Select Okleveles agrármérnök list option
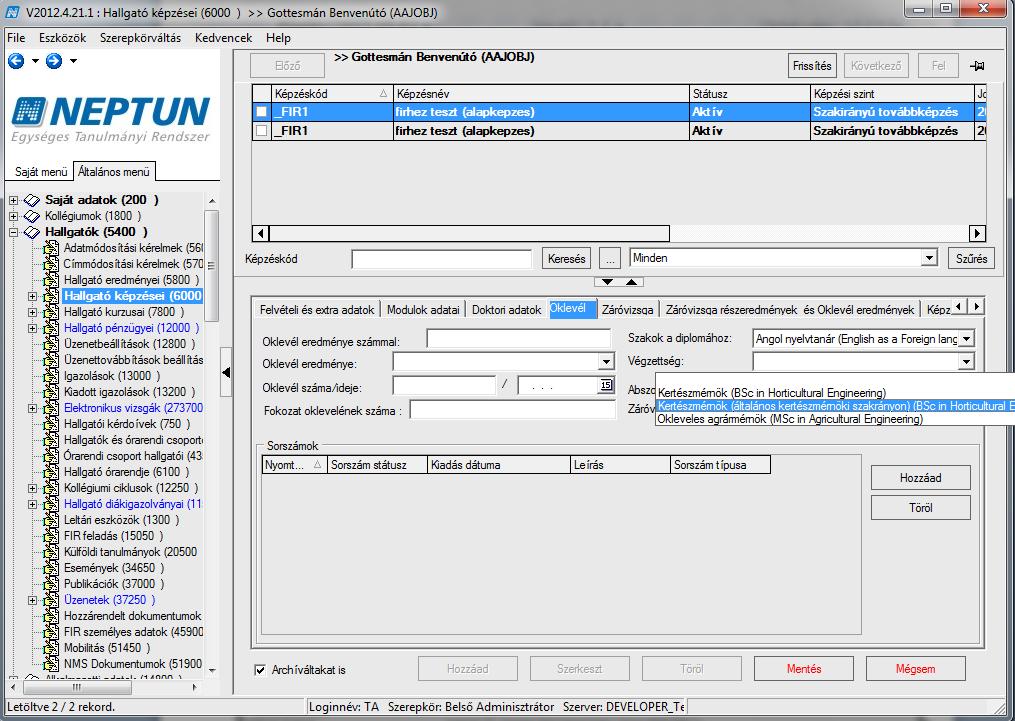The image size is (1015, 721). [x=790, y=419]
